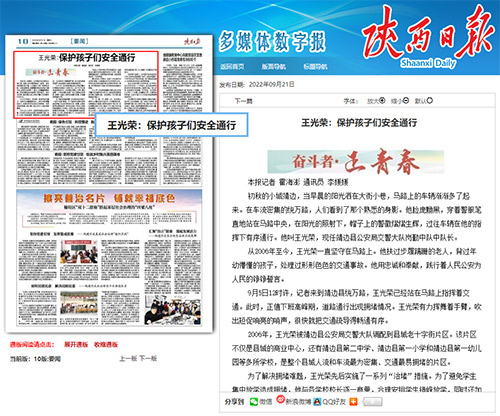Open the 擦亮善治名片 feature on page thumbnail
This screenshot has height=416, width=500.
coord(109,198)
